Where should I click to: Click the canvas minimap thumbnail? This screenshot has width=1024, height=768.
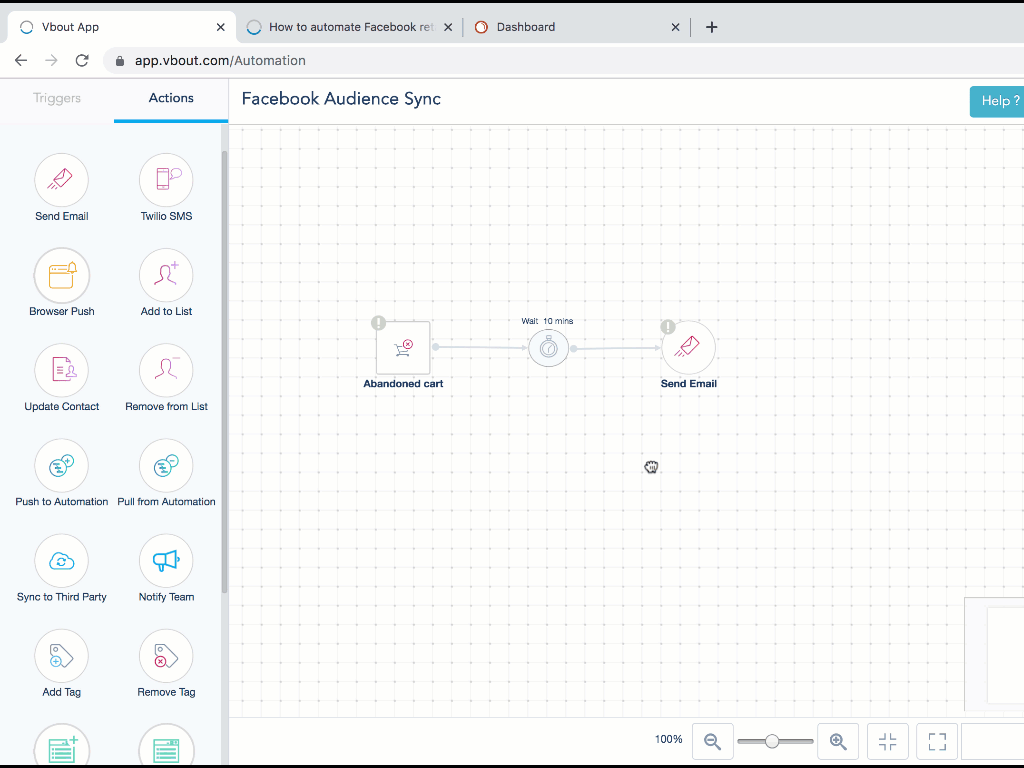click(x=995, y=654)
